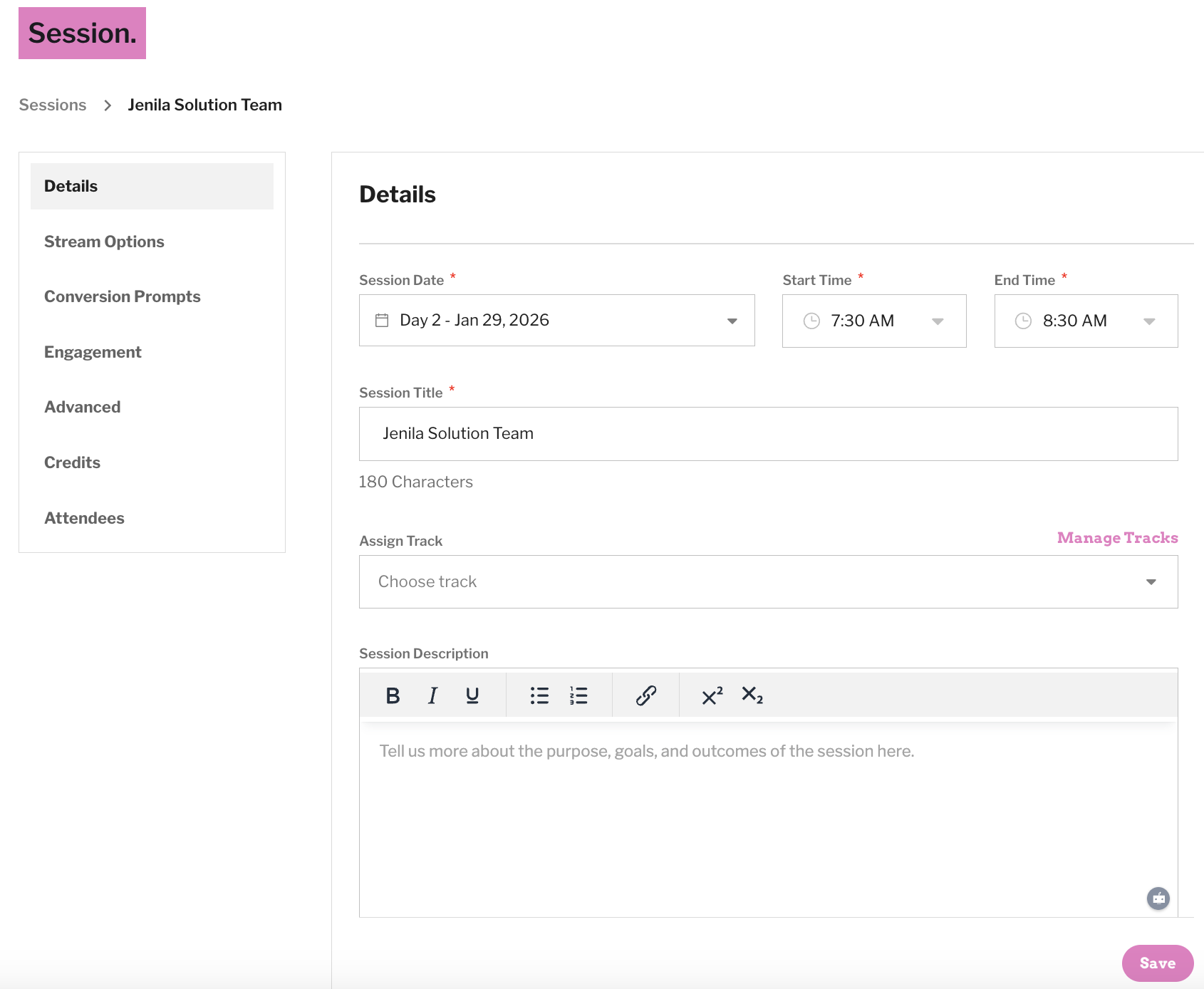Screen dimensions: 1204x989
Task: Open the Credits section
Action: tap(72, 462)
